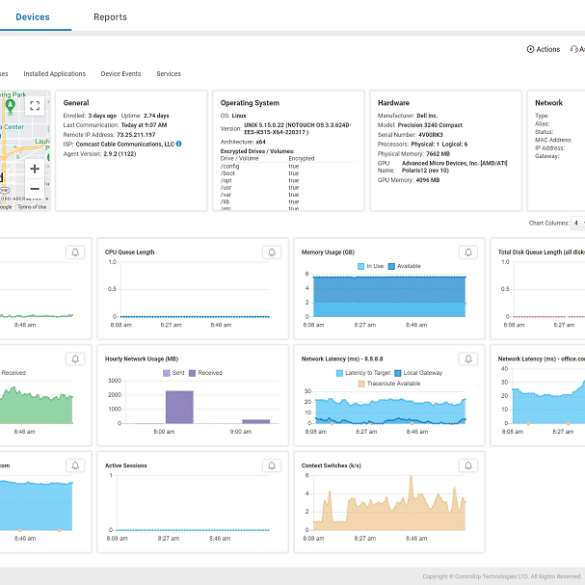
Task: Click the /config encrypted drive row
Action: click(288, 166)
